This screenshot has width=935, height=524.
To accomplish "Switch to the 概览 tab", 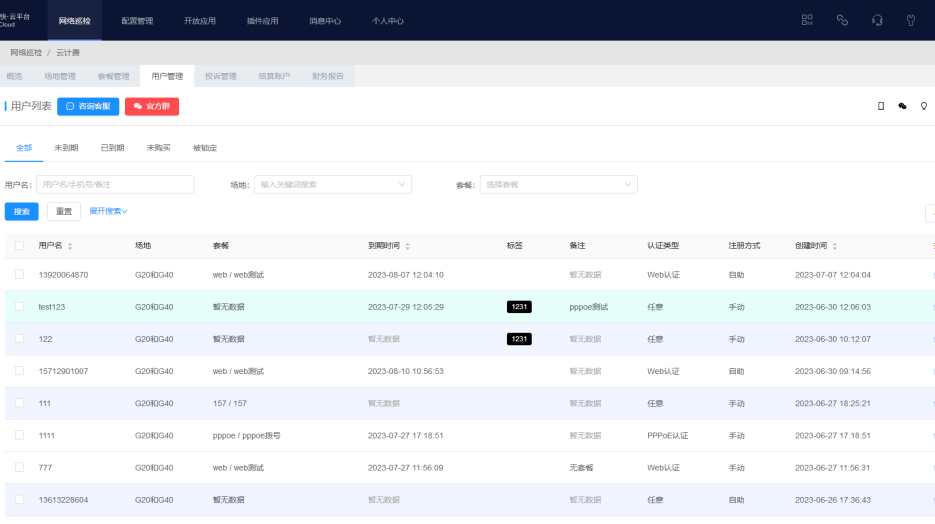I will pyautogui.click(x=14, y=76).
